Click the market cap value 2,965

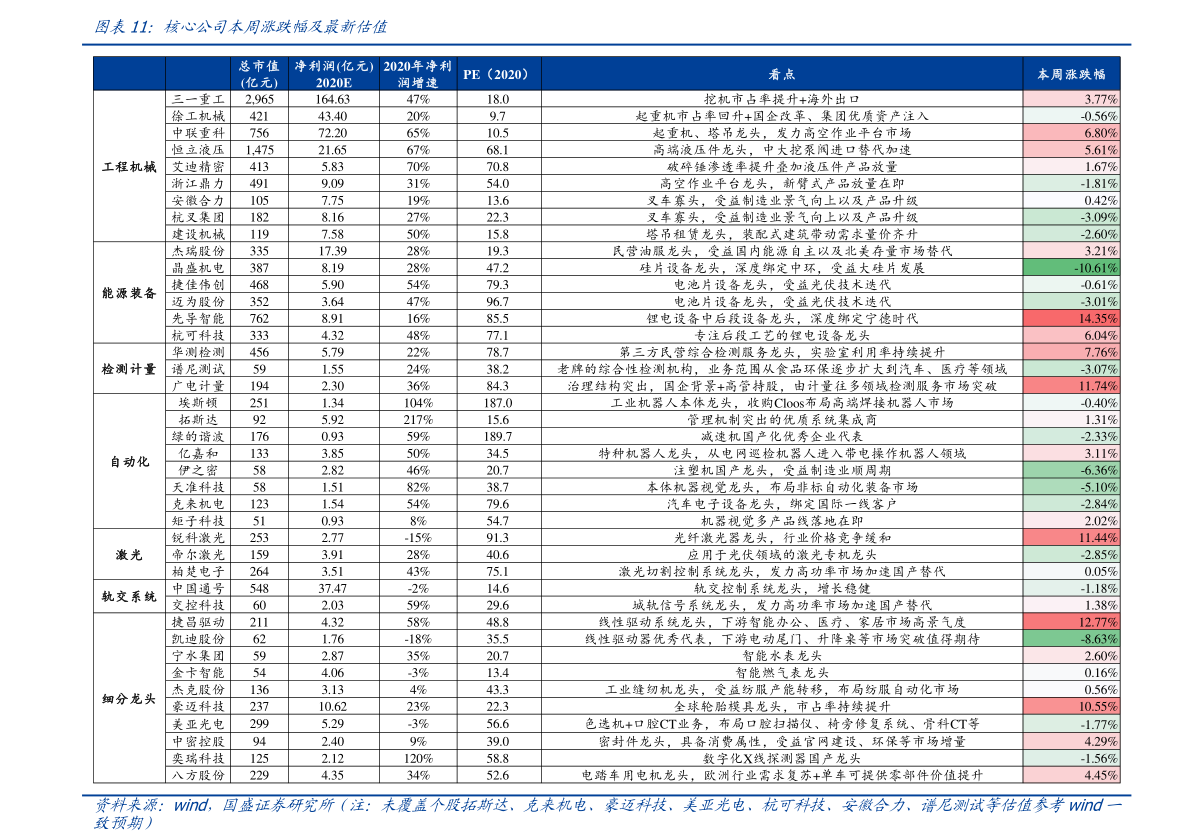pos(260,99)
